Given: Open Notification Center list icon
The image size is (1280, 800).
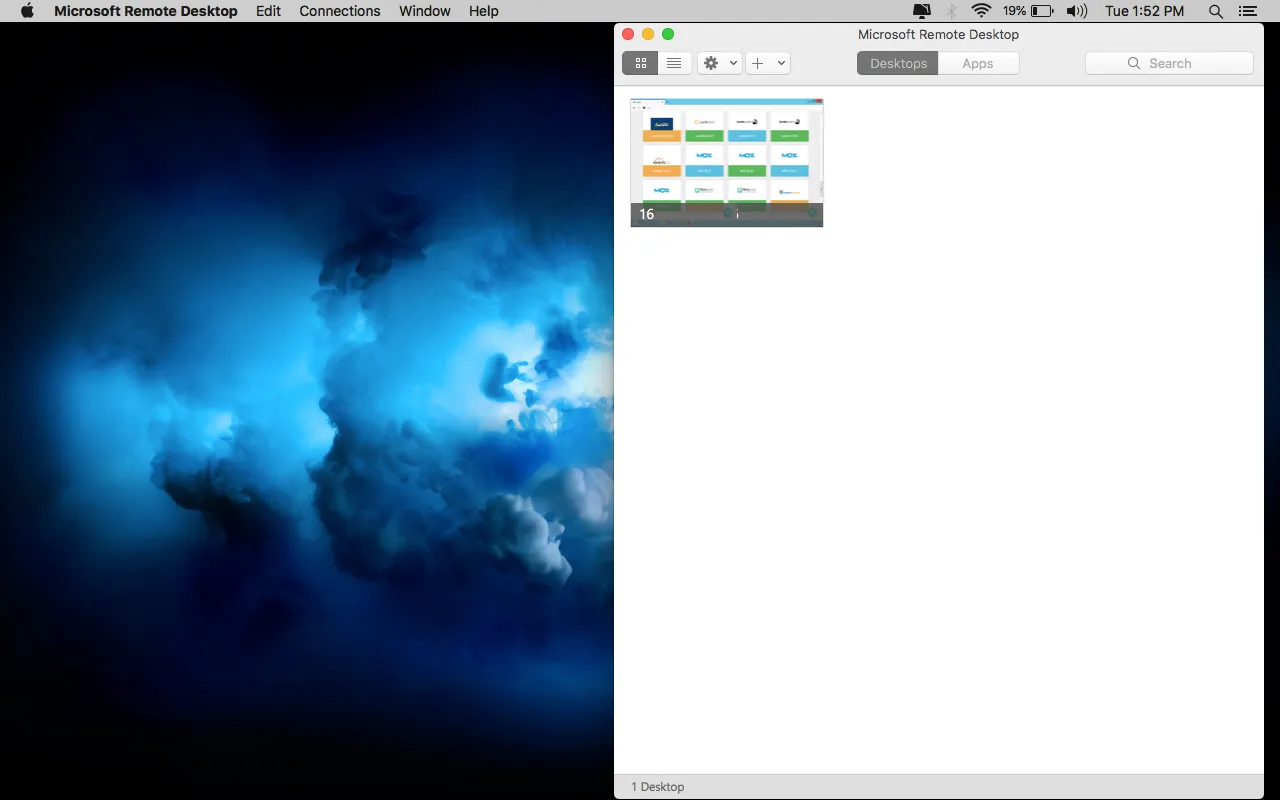Looking at the screenshot, I should tap(1247, 11).
